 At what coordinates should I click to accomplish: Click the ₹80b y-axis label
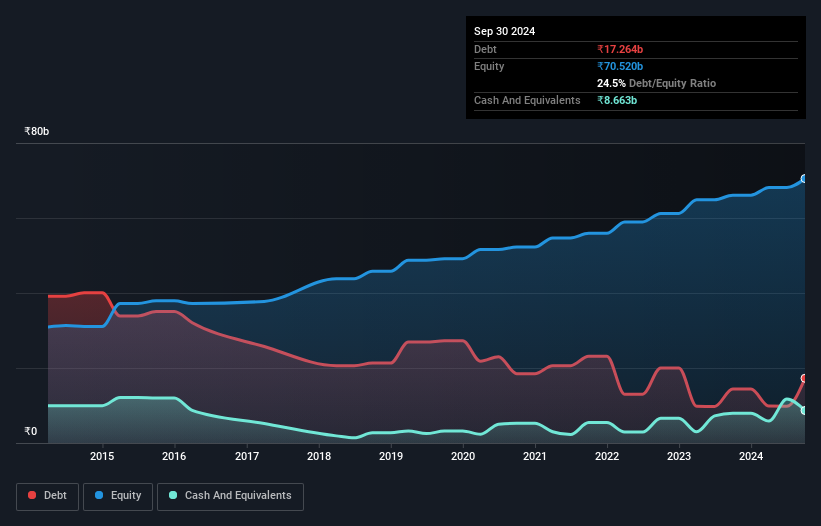click(x=37, y=131)
